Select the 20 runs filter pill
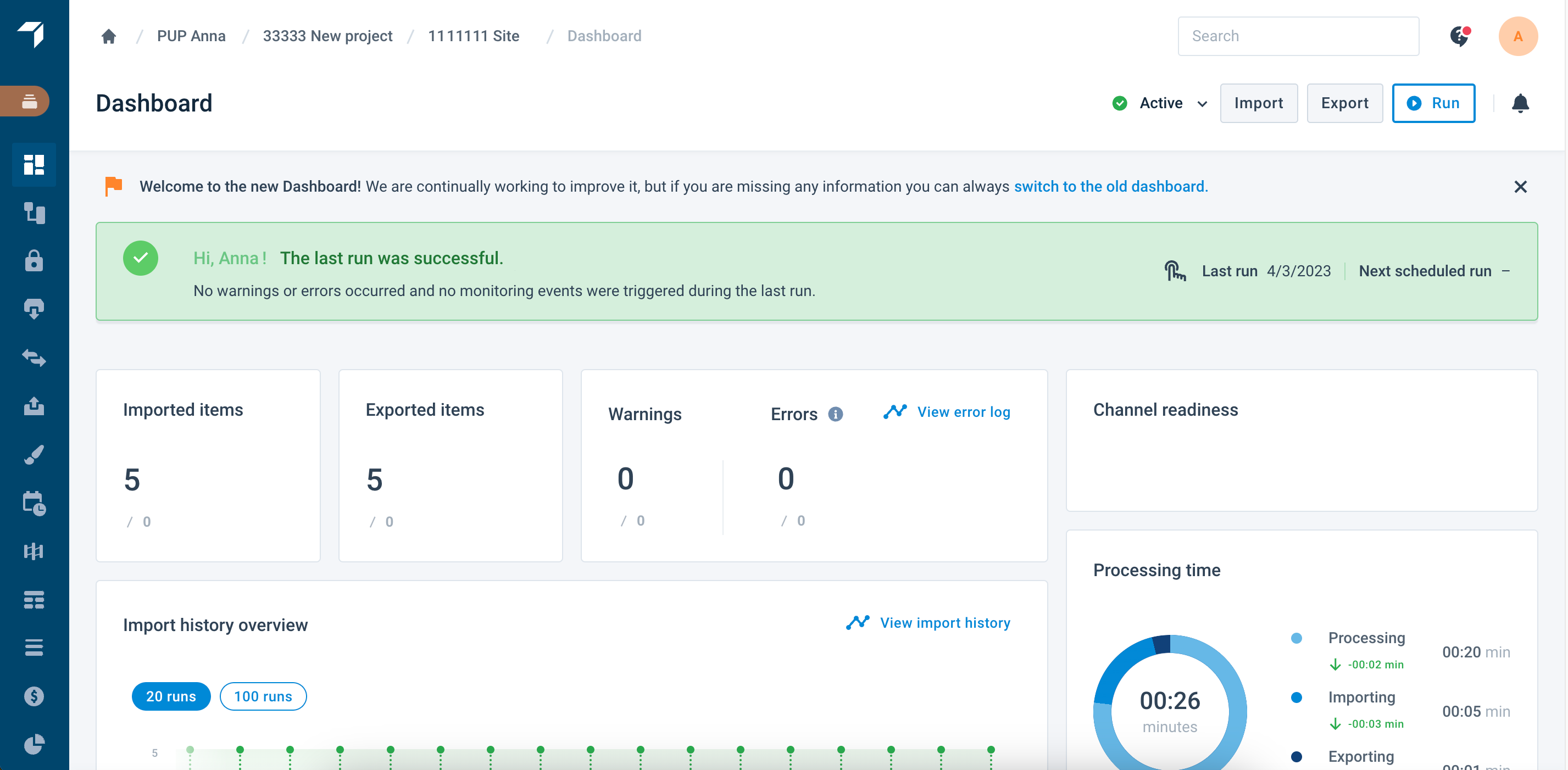 click(x=171, y=696)
